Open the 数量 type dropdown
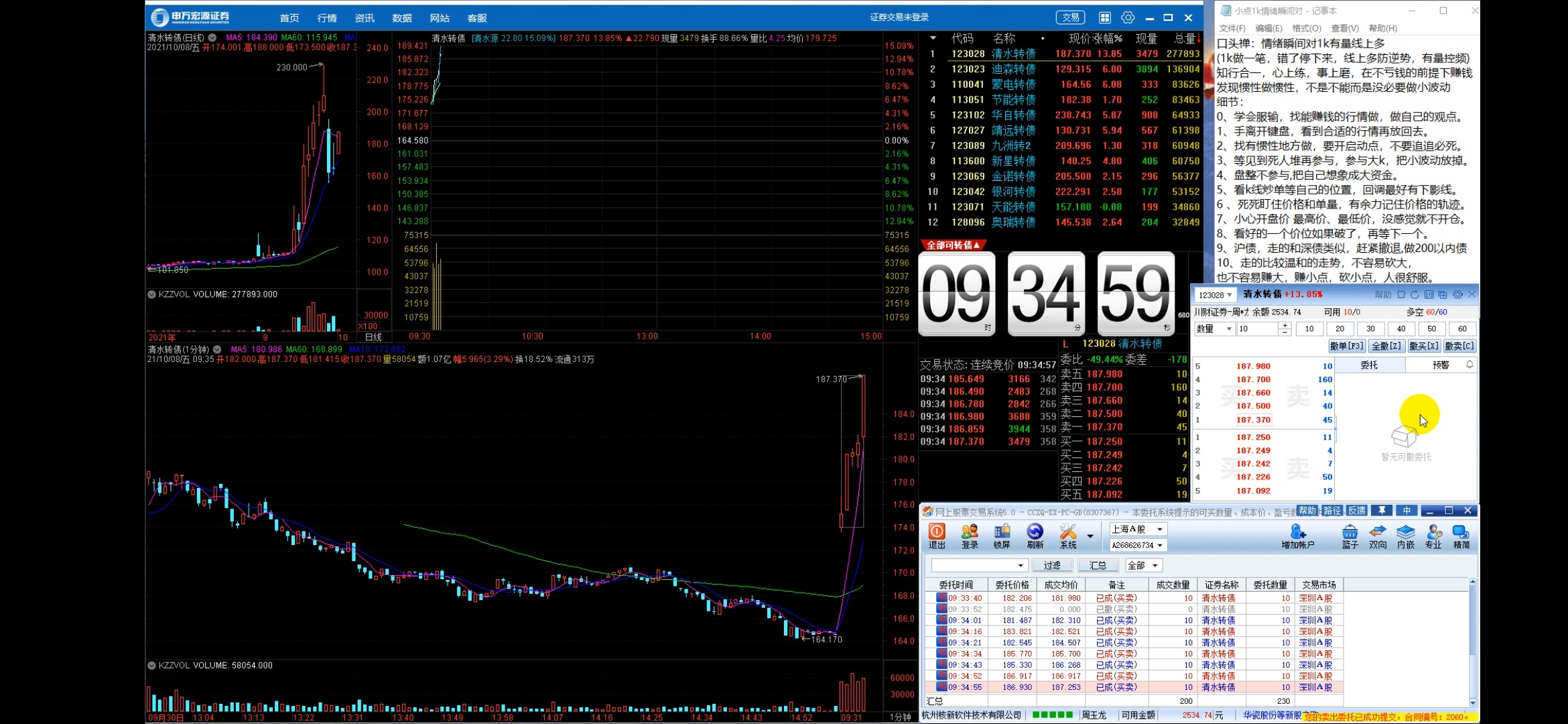 (x=1214, y=329)
